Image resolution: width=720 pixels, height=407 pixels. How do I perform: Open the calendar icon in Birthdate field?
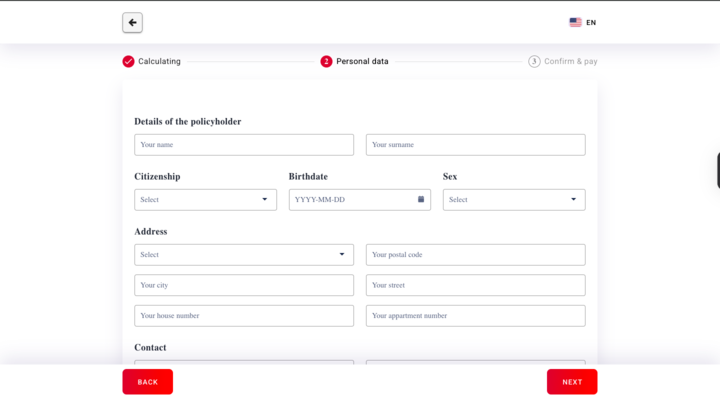click(421, 200)
